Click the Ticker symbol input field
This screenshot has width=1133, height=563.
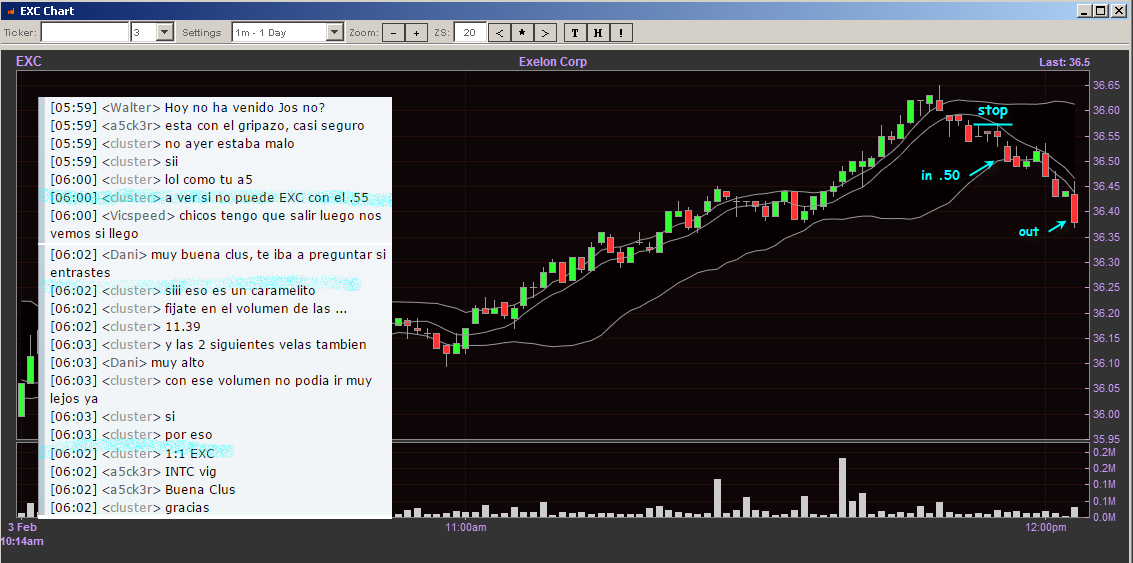(x=85, y=33)
